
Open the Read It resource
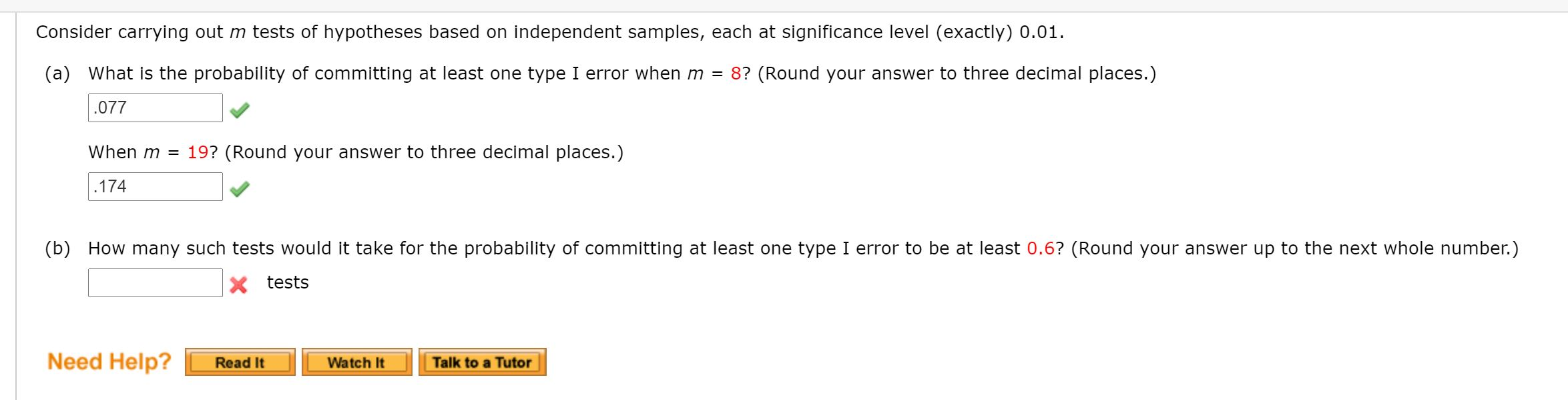tap(240, 363)
